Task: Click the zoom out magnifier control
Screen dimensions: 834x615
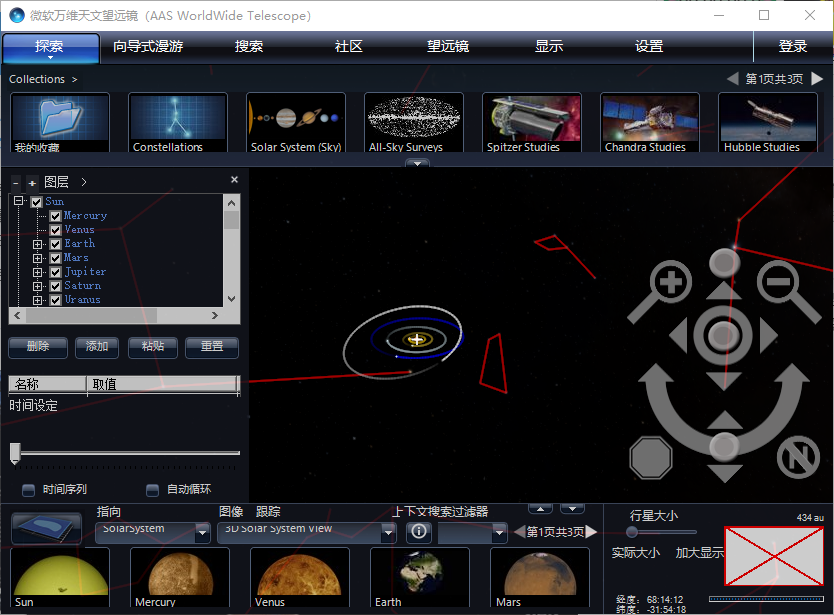Action: [x=787, y=290]
